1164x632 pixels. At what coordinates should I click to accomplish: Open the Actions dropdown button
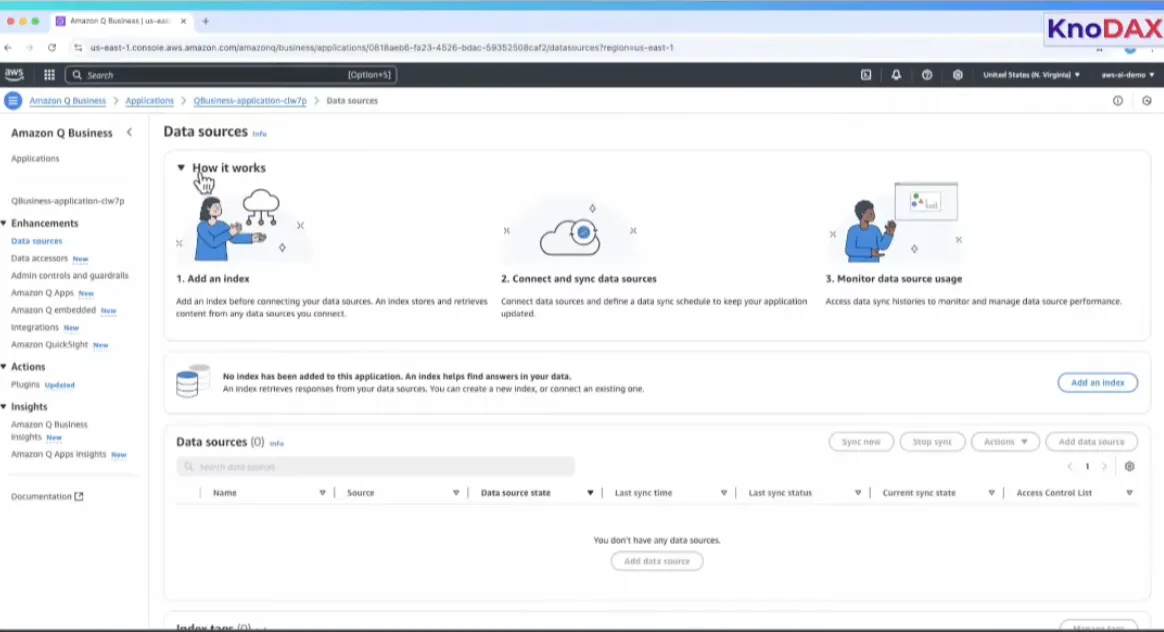1005,442
